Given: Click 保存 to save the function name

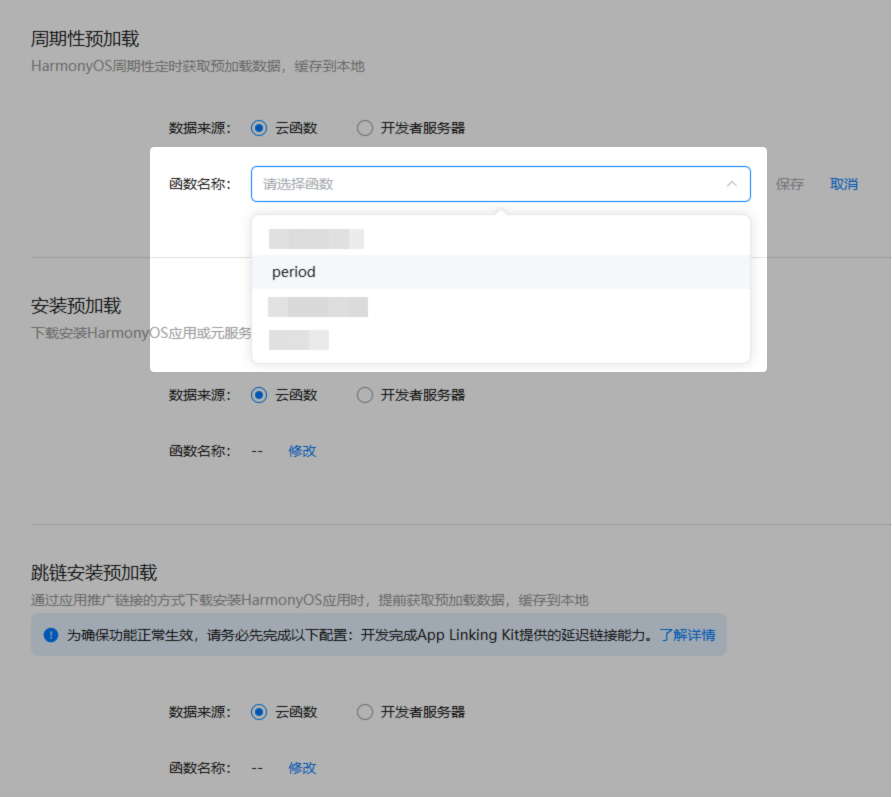Looking at the screenshot, I should point(790,184).
